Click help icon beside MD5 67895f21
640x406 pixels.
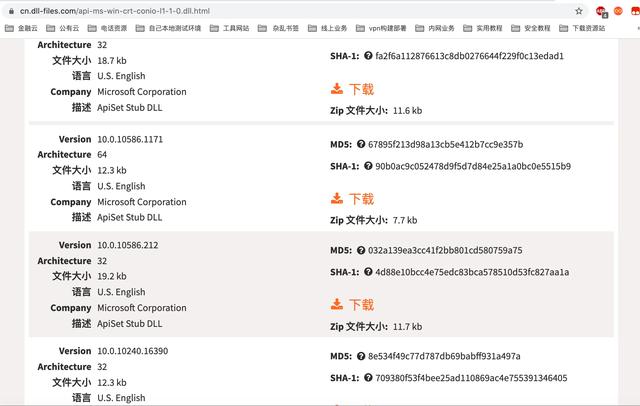(x=361, y=144)
